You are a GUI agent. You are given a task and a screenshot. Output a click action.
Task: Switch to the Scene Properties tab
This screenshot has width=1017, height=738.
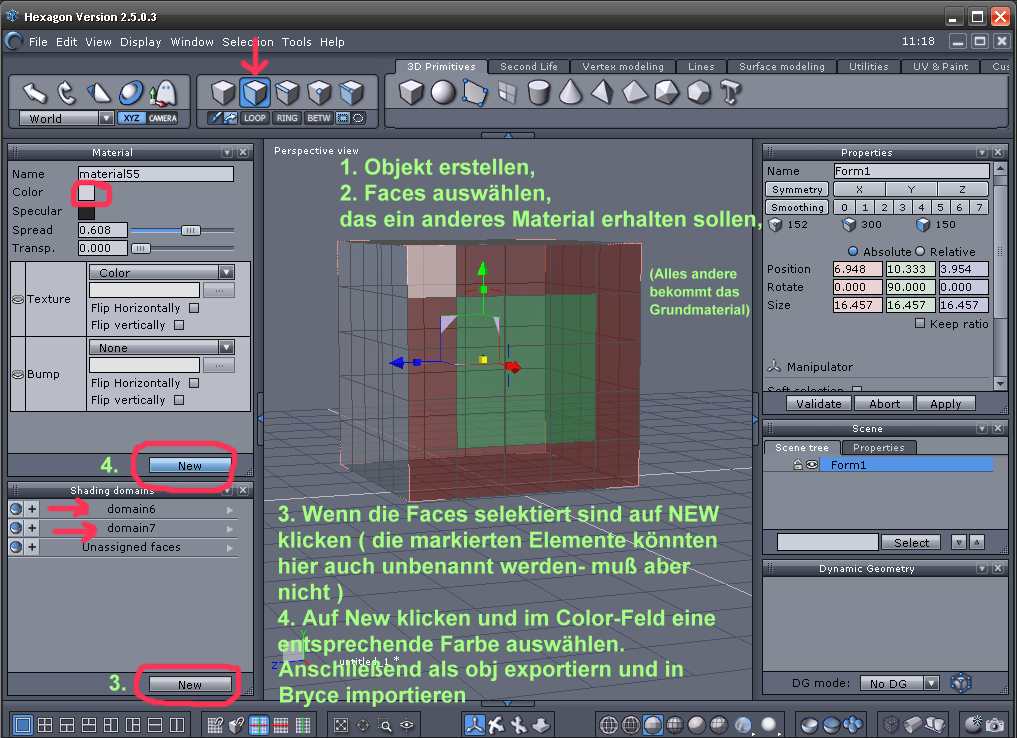click(878, 447)
